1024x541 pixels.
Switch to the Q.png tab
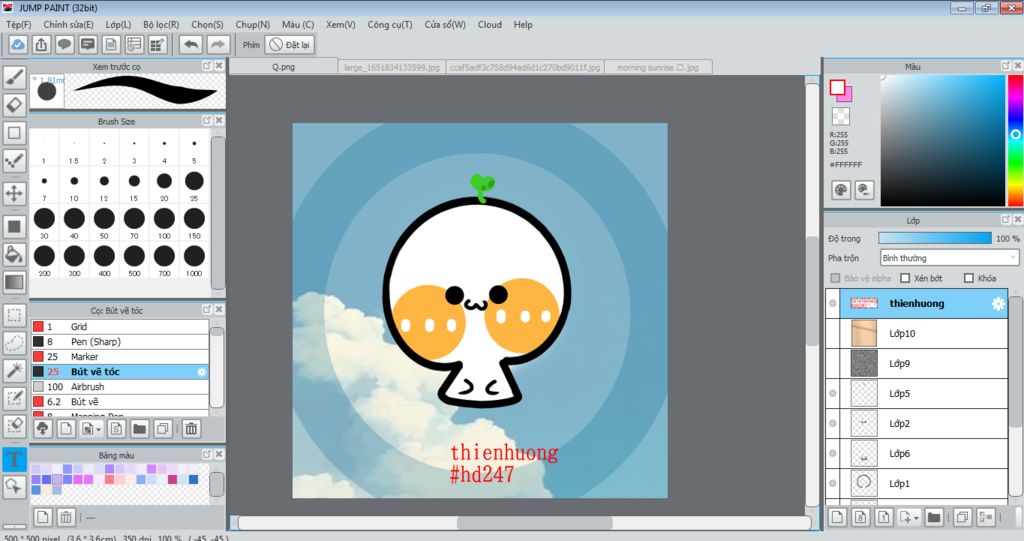(x=283, y=67)
